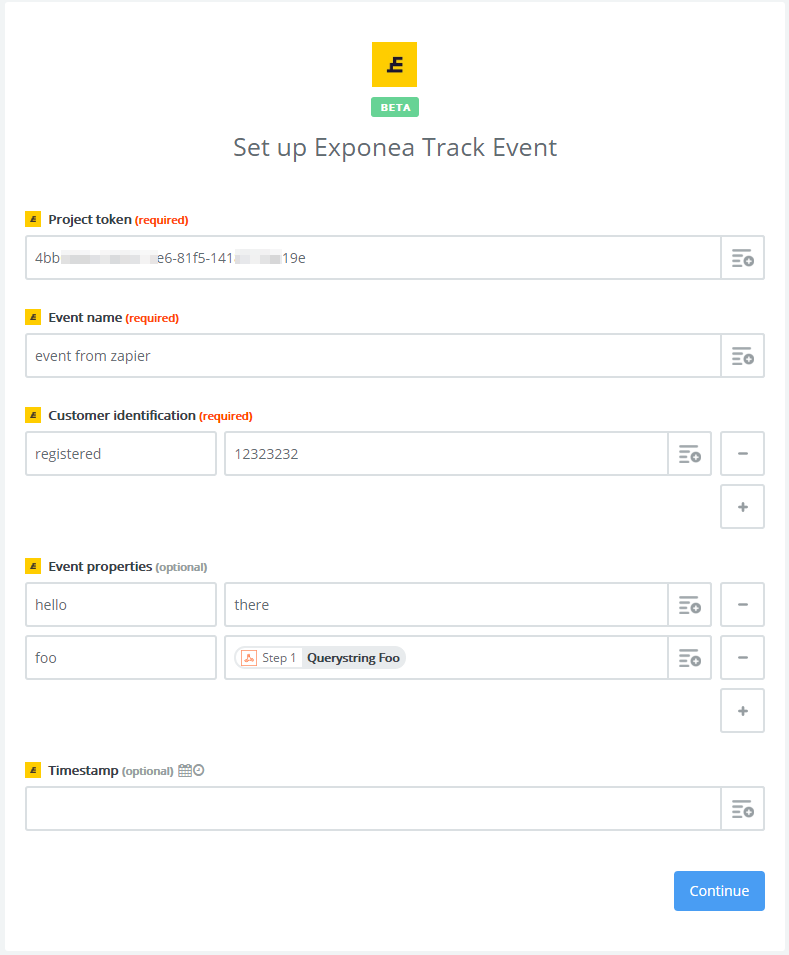Click the Exponea icon beside Project token label
789x955 pixels.
tap(33, 219)
